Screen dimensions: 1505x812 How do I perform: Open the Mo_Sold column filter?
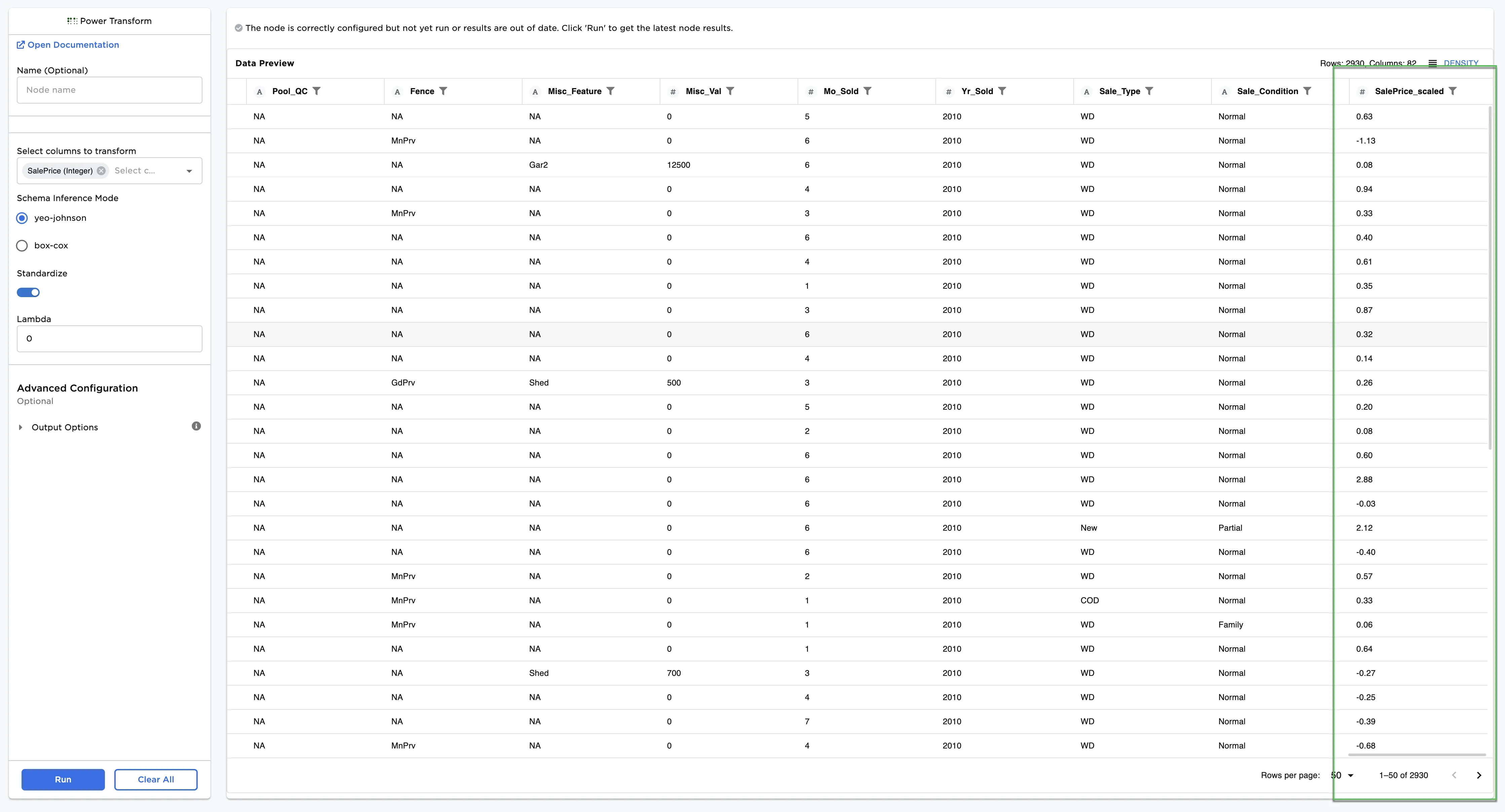pos(867,91)
